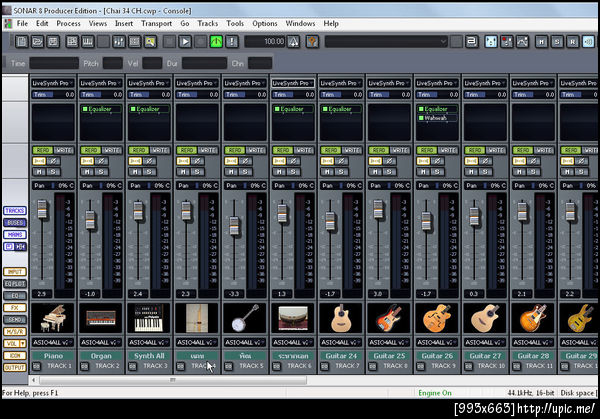The height and width of the screenshot is (419, 600).
Task: Click the BUSES button in left panel
Action: (15, 222)
